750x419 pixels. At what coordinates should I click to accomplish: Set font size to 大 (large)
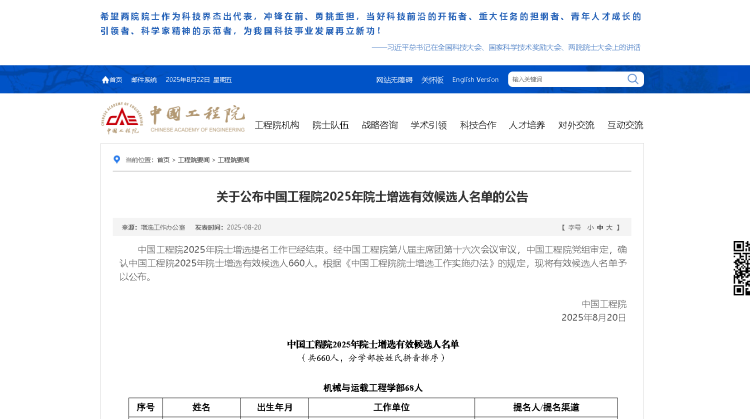(x=610, y=227)
